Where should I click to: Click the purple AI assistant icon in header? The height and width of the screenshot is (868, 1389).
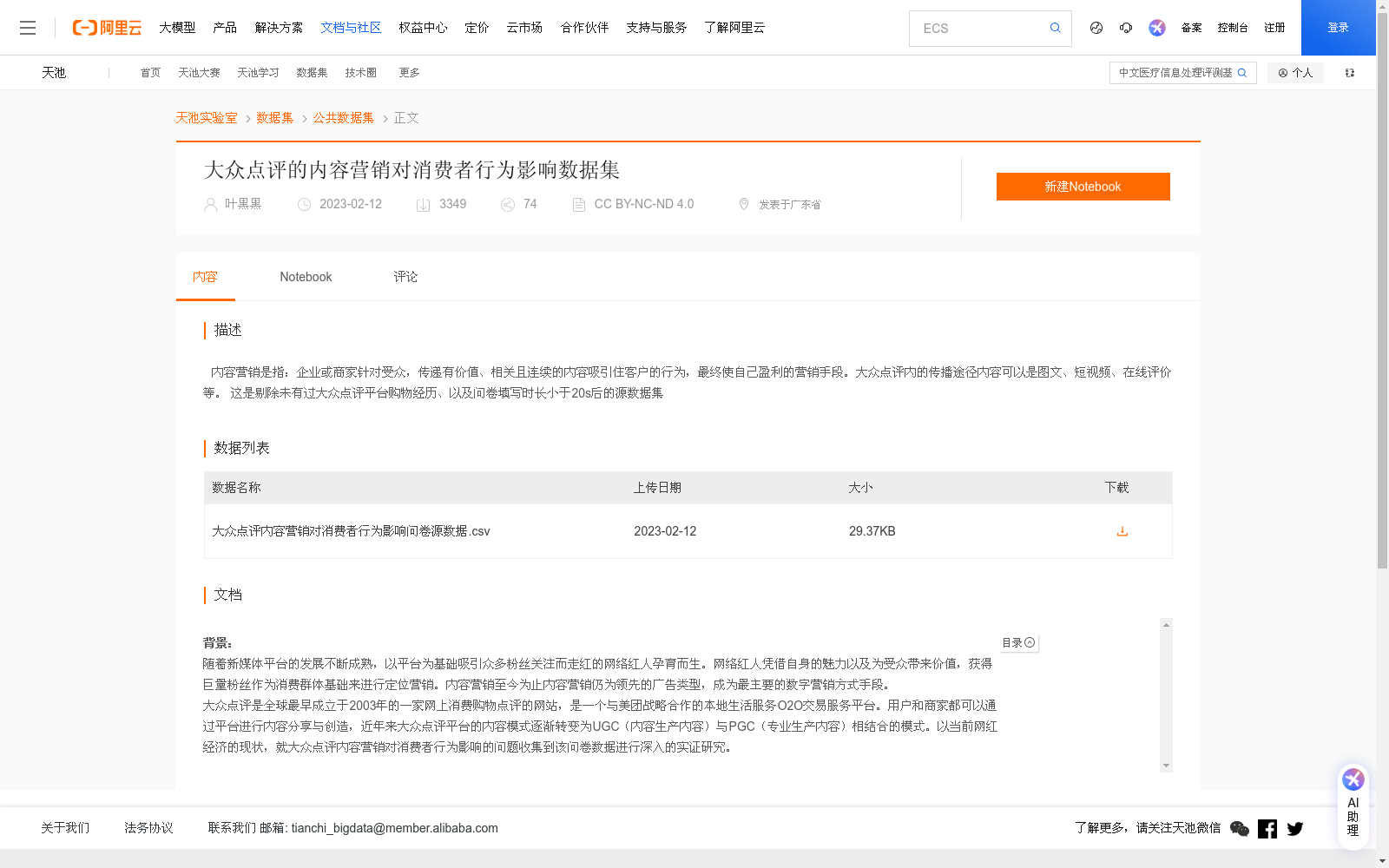[1157, 28]
